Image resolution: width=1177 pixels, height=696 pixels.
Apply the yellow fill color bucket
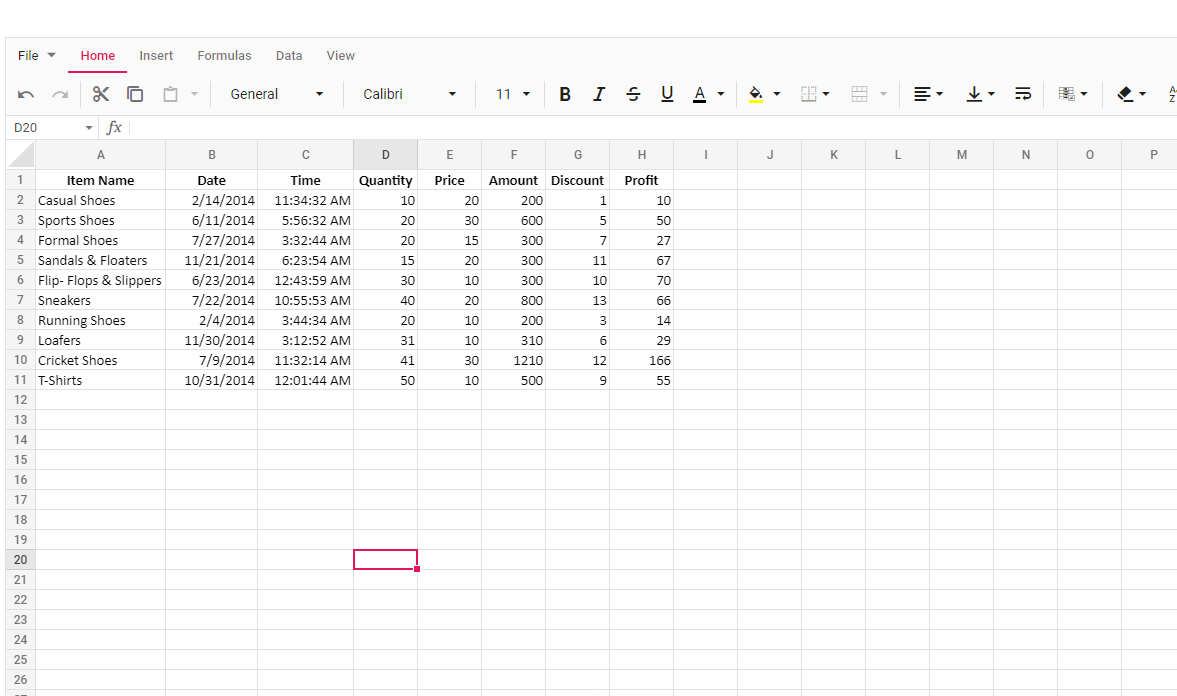pyautogui.click(x=756, y=94)
